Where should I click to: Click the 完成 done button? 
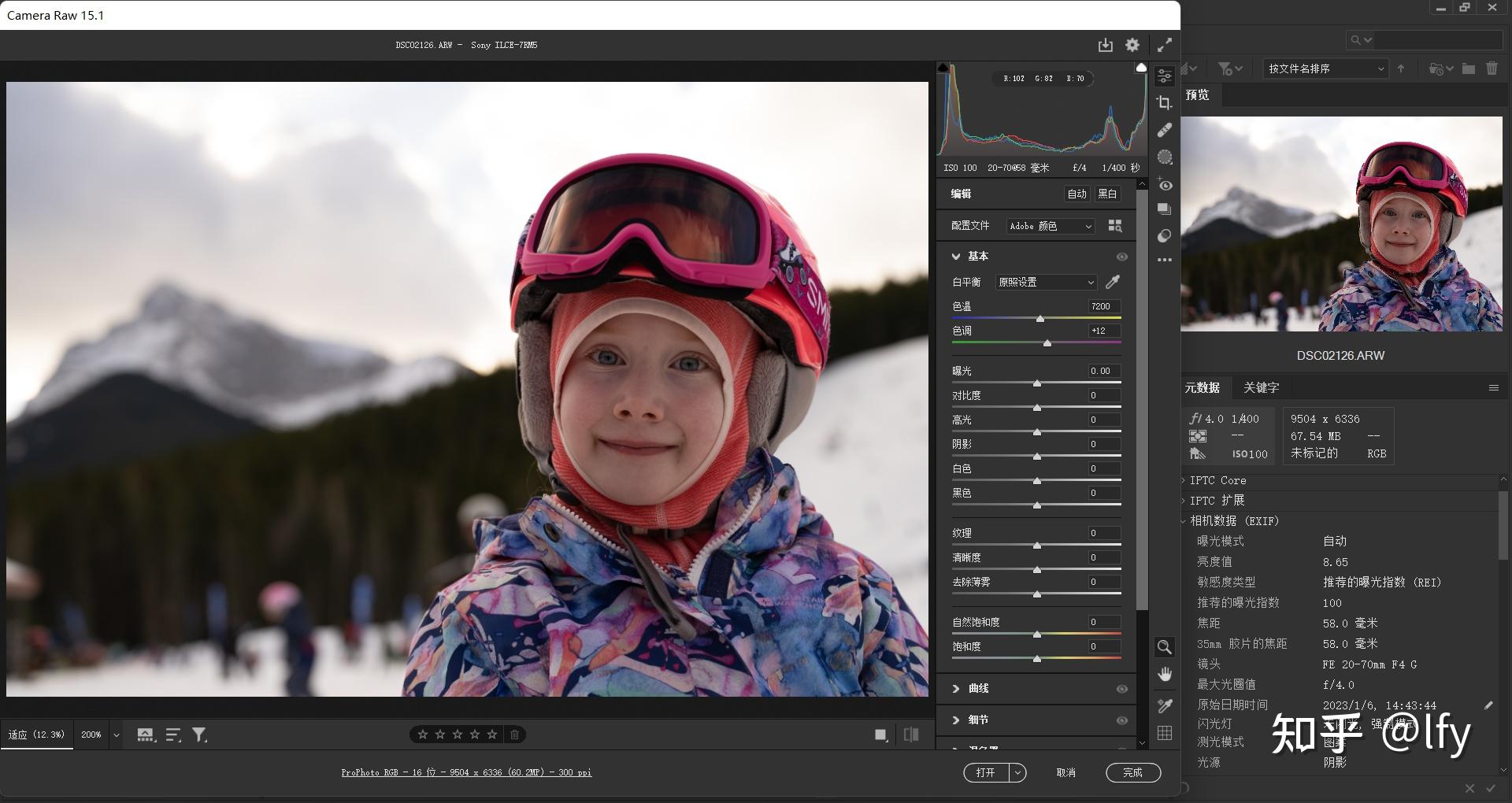1132,773
